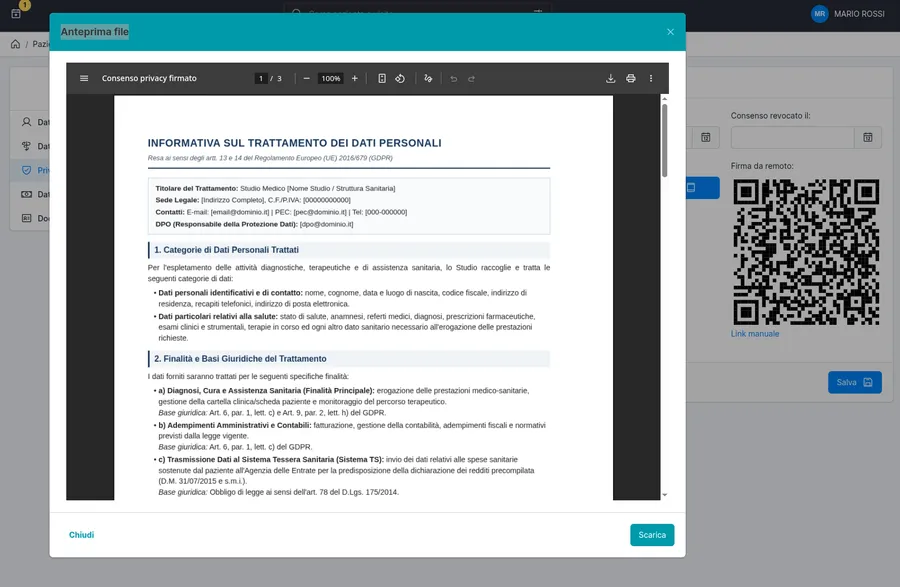Select the person icon sidebar item
The height and width of the screenshot is (587, 900).
click(26, 122)
